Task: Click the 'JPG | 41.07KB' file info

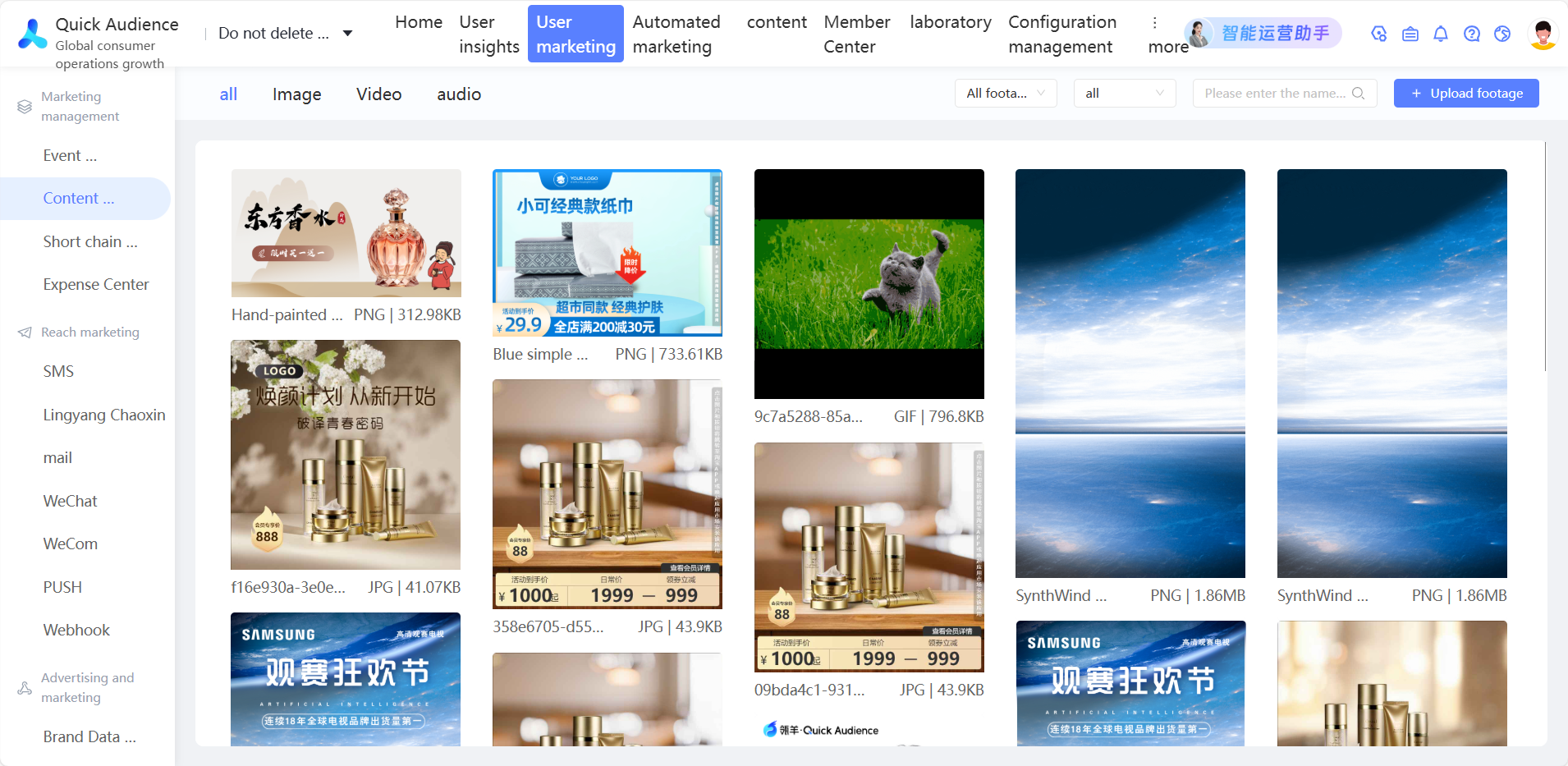Action: 415,588
